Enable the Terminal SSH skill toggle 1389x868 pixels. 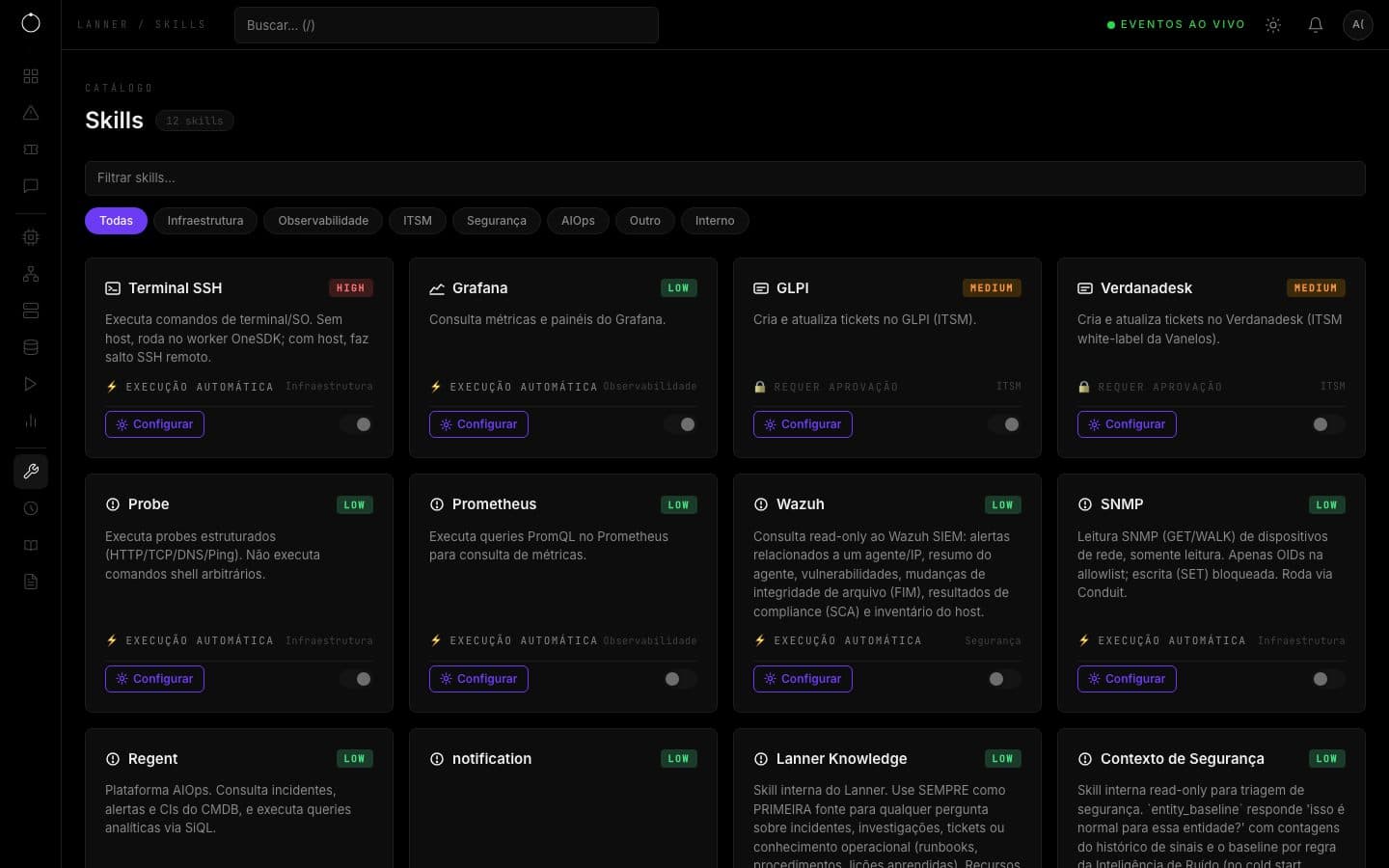click(x=356, y=424)
